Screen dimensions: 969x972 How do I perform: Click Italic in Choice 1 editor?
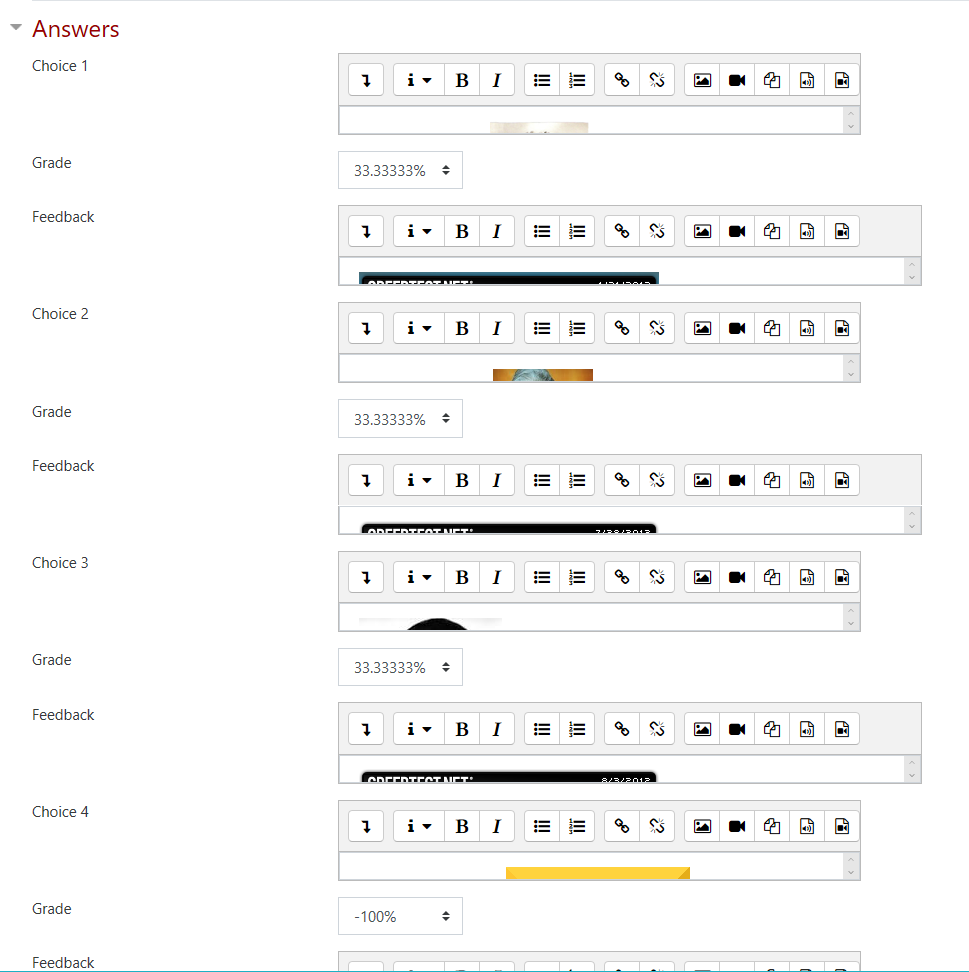coord(497,80)
